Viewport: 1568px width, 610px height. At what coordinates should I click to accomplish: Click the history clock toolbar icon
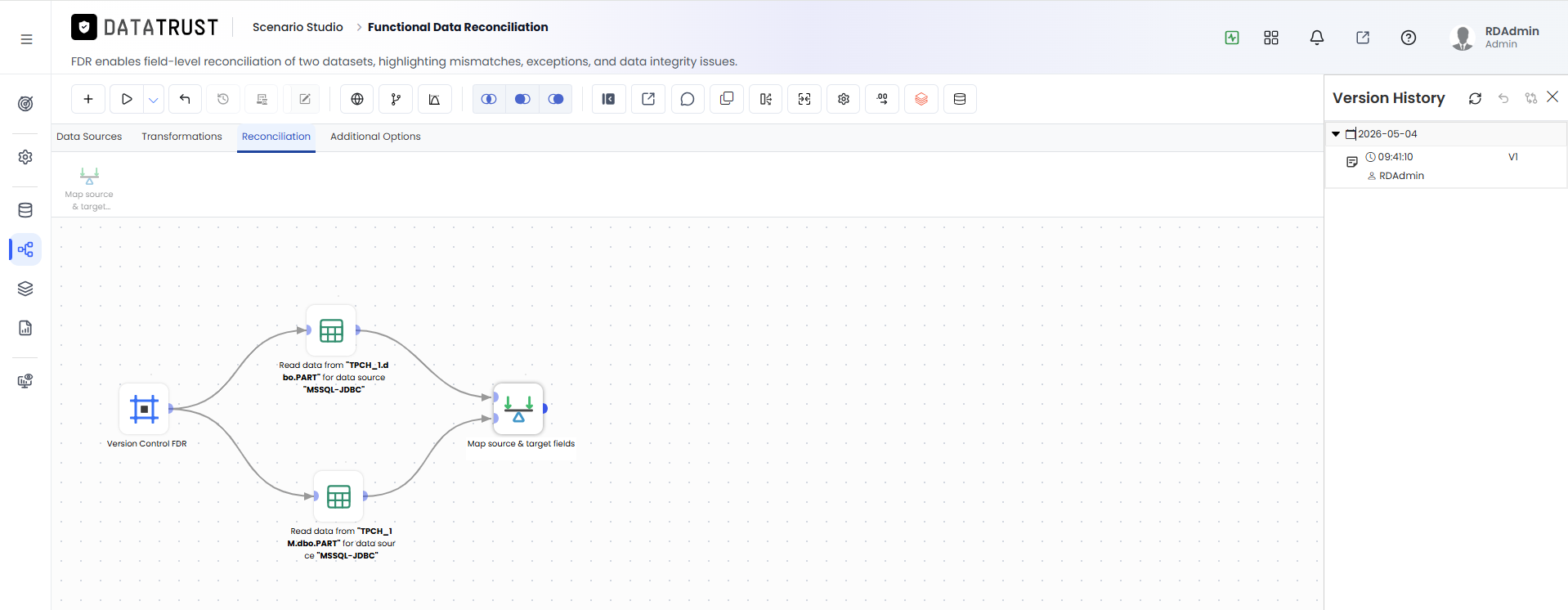223,99
